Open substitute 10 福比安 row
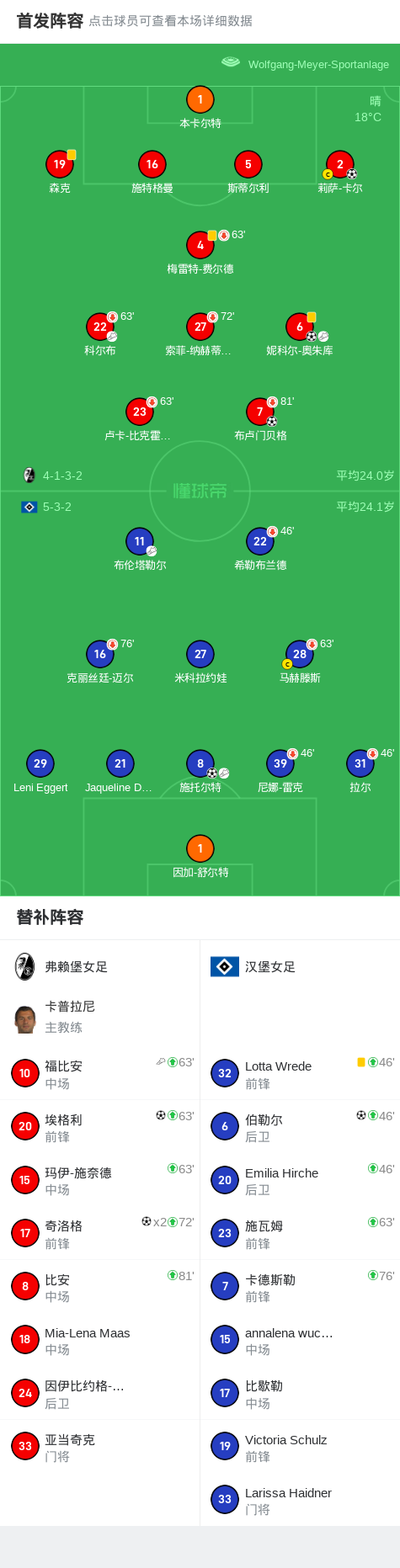The height and width of the screenshot is (1568, 400). (x=100, y=1074)
